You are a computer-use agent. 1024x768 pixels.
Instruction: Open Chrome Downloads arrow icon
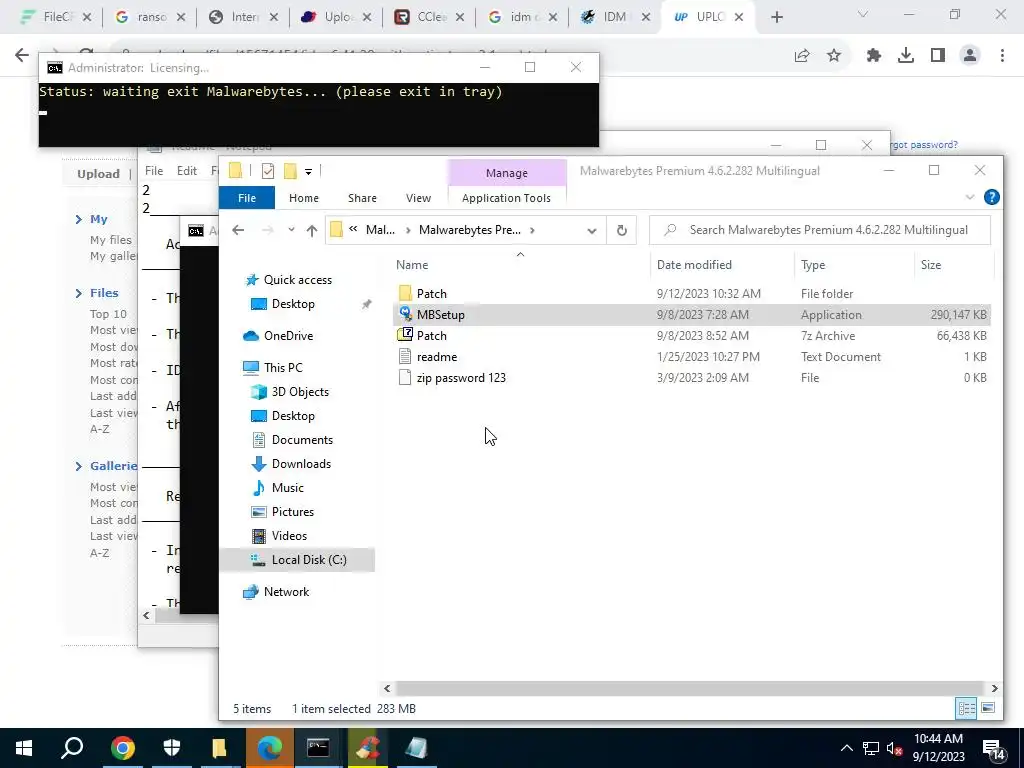click(905, 56)
